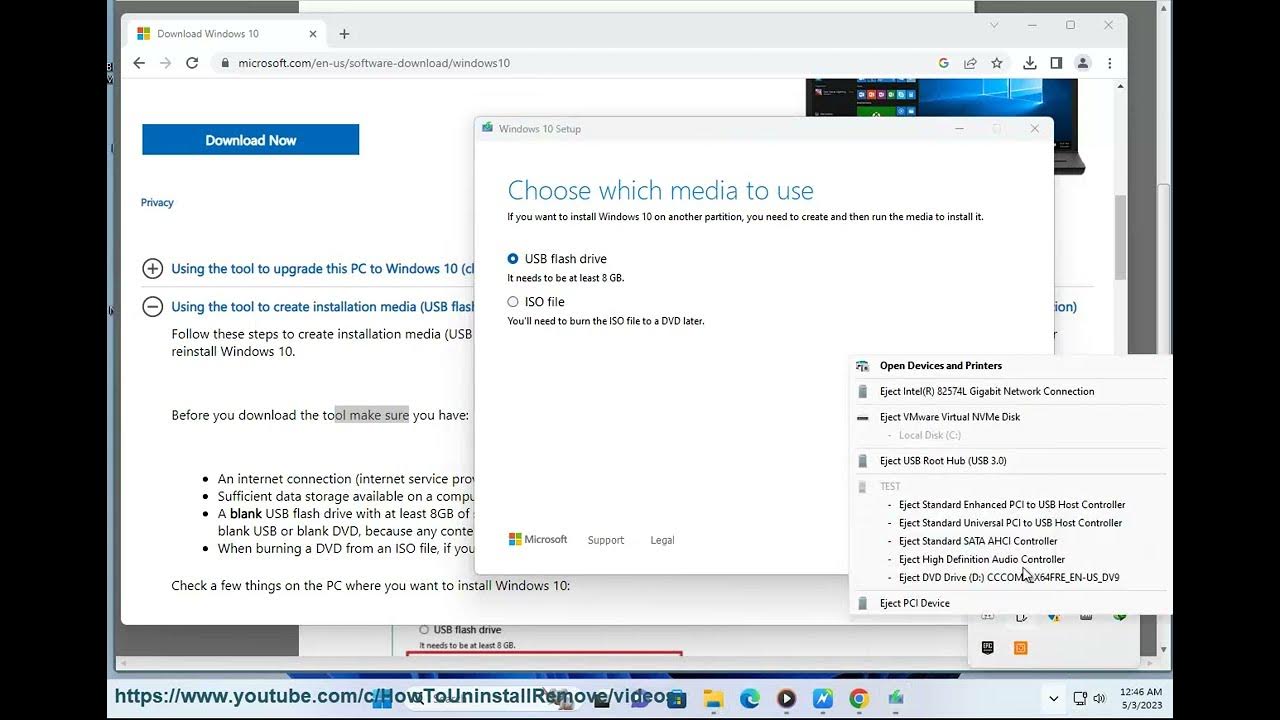This screenshot has height=720, width=1280.
Task: Open Windows 10 Setup taskbar icon
Action: [896, 699]
